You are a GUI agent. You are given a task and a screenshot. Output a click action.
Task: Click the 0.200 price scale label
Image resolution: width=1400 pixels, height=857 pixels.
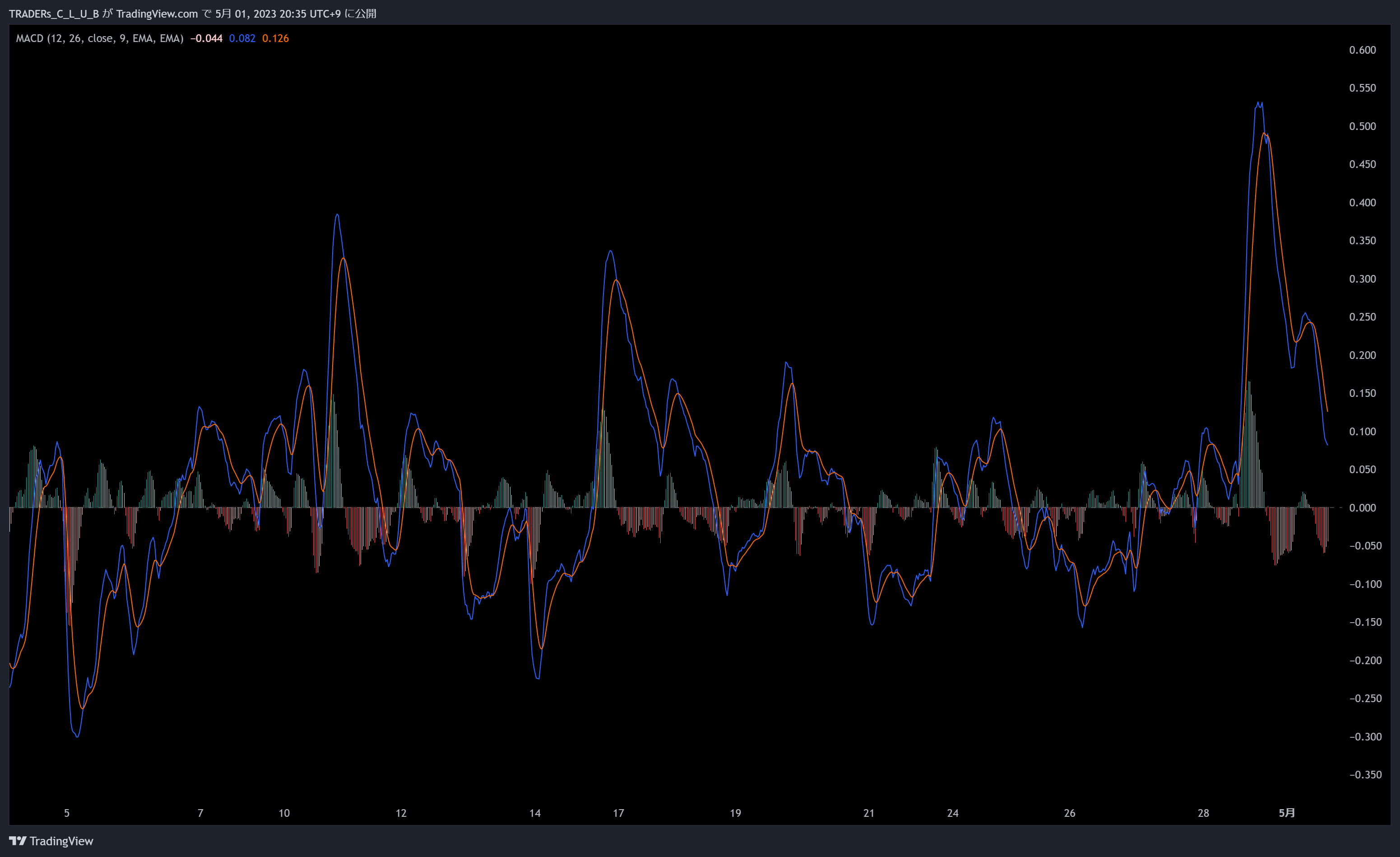tap(1363, 355)
